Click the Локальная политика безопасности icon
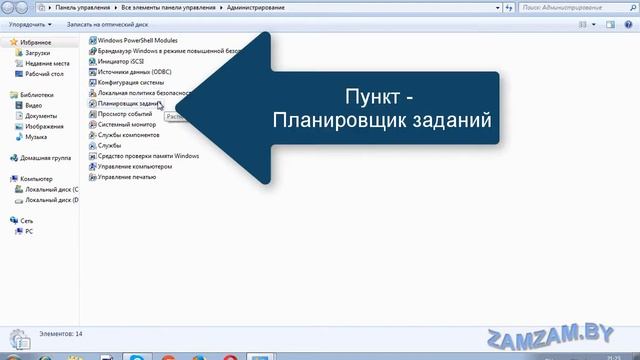The height and width of the screenshot is (360, 640). (93, 93)
